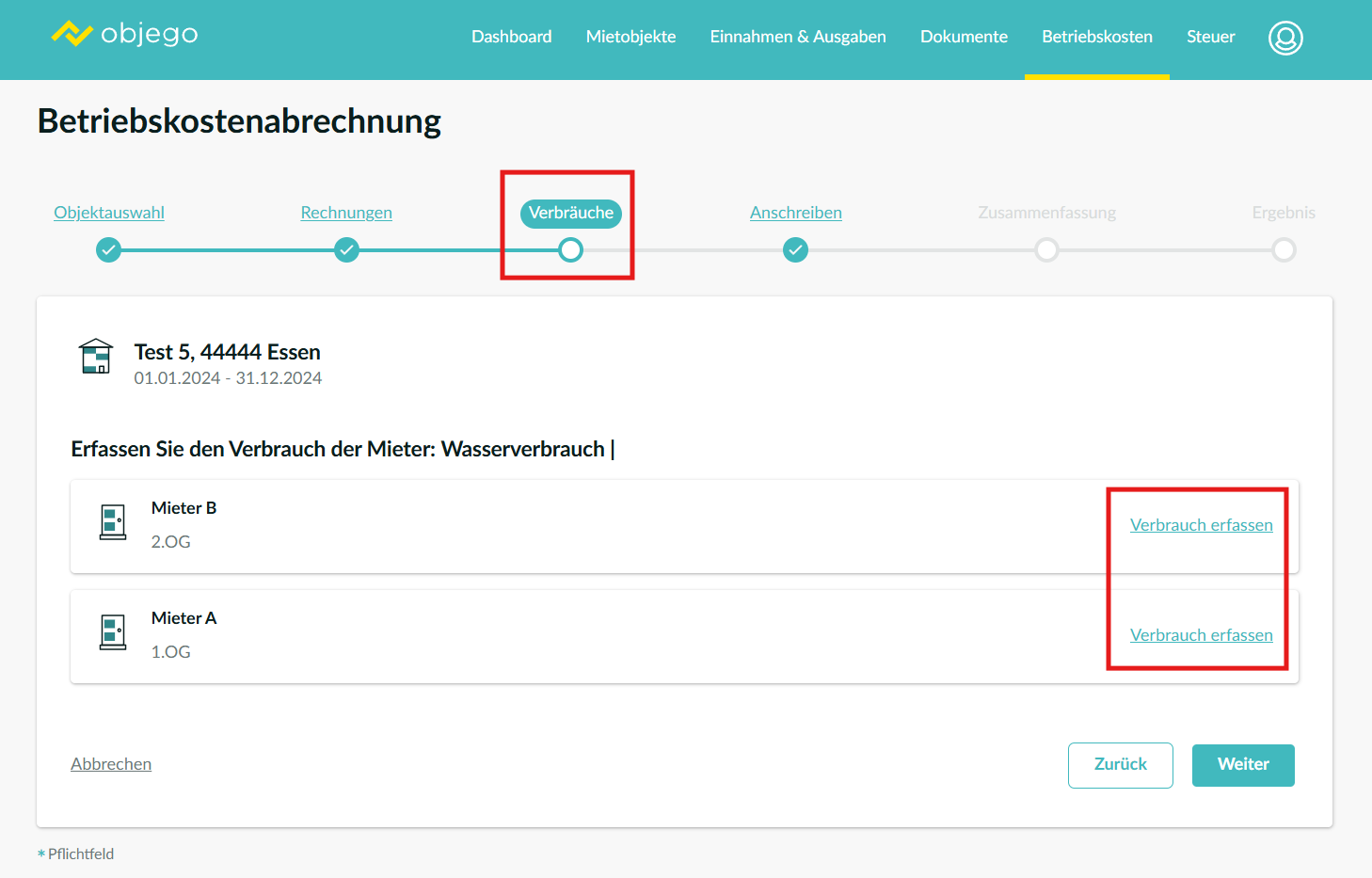
Task: Click the Zusammenfassung step circle
Action: (x=1046, y=250)
